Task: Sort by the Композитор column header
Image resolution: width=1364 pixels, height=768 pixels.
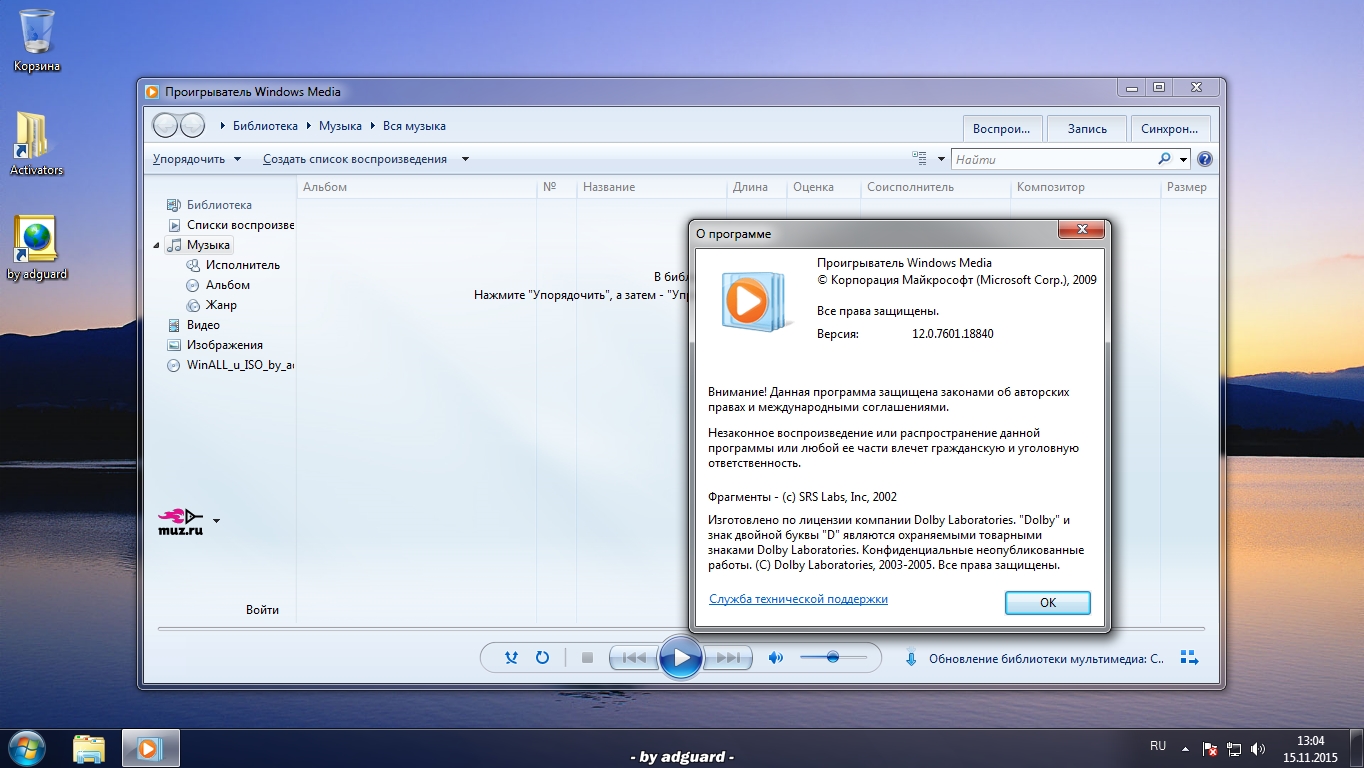Action: click(x=1085, y=187)
